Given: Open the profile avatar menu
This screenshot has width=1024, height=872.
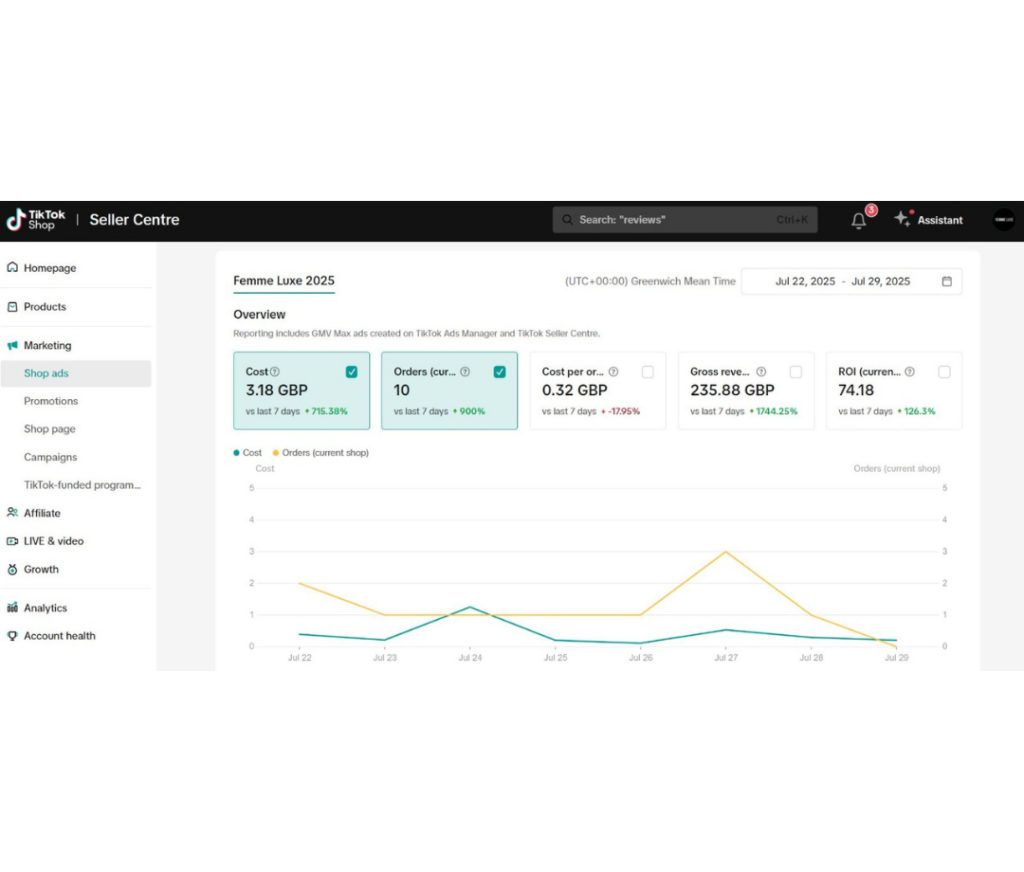Looking at the screenshot, I should [1004, 220].
